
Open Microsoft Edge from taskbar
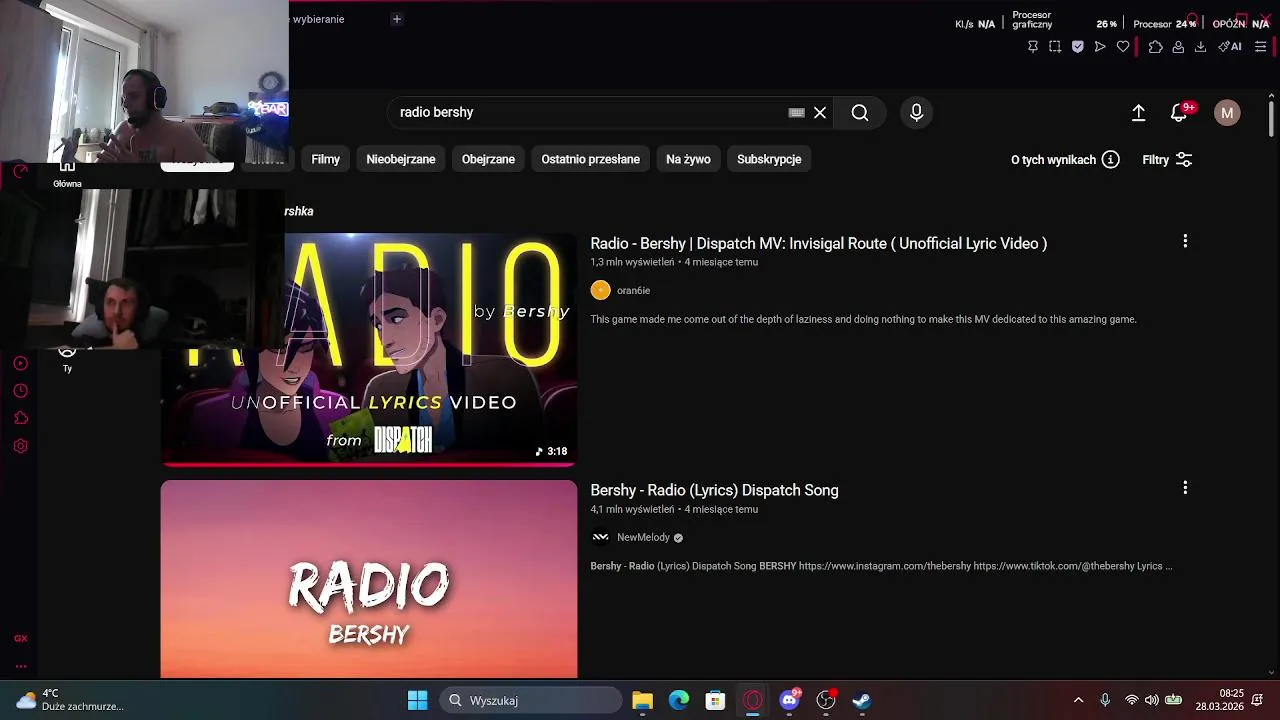[679, 701]
